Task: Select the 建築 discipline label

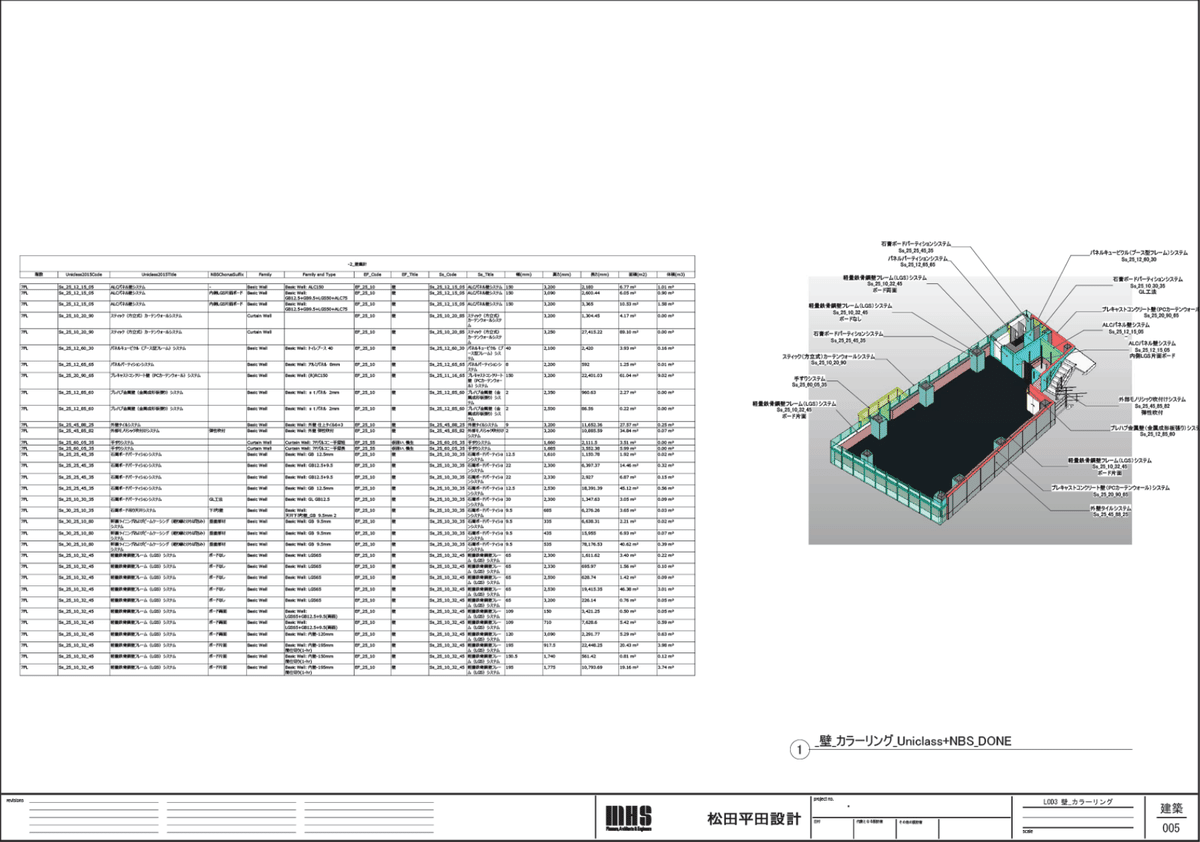Action: click(x=1170, y=806)
